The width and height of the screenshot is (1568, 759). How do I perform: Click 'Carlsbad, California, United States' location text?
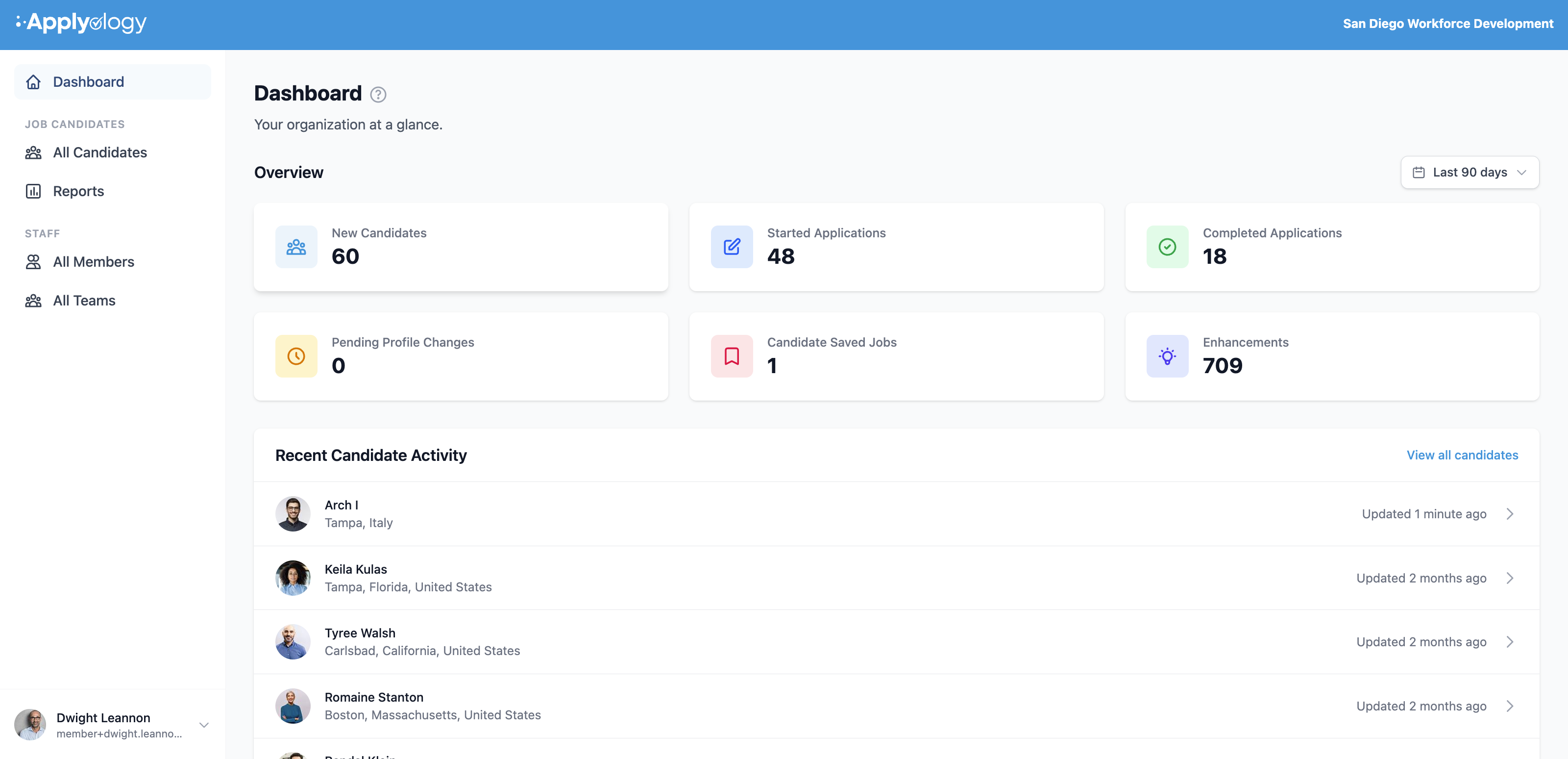click(422, 651)
